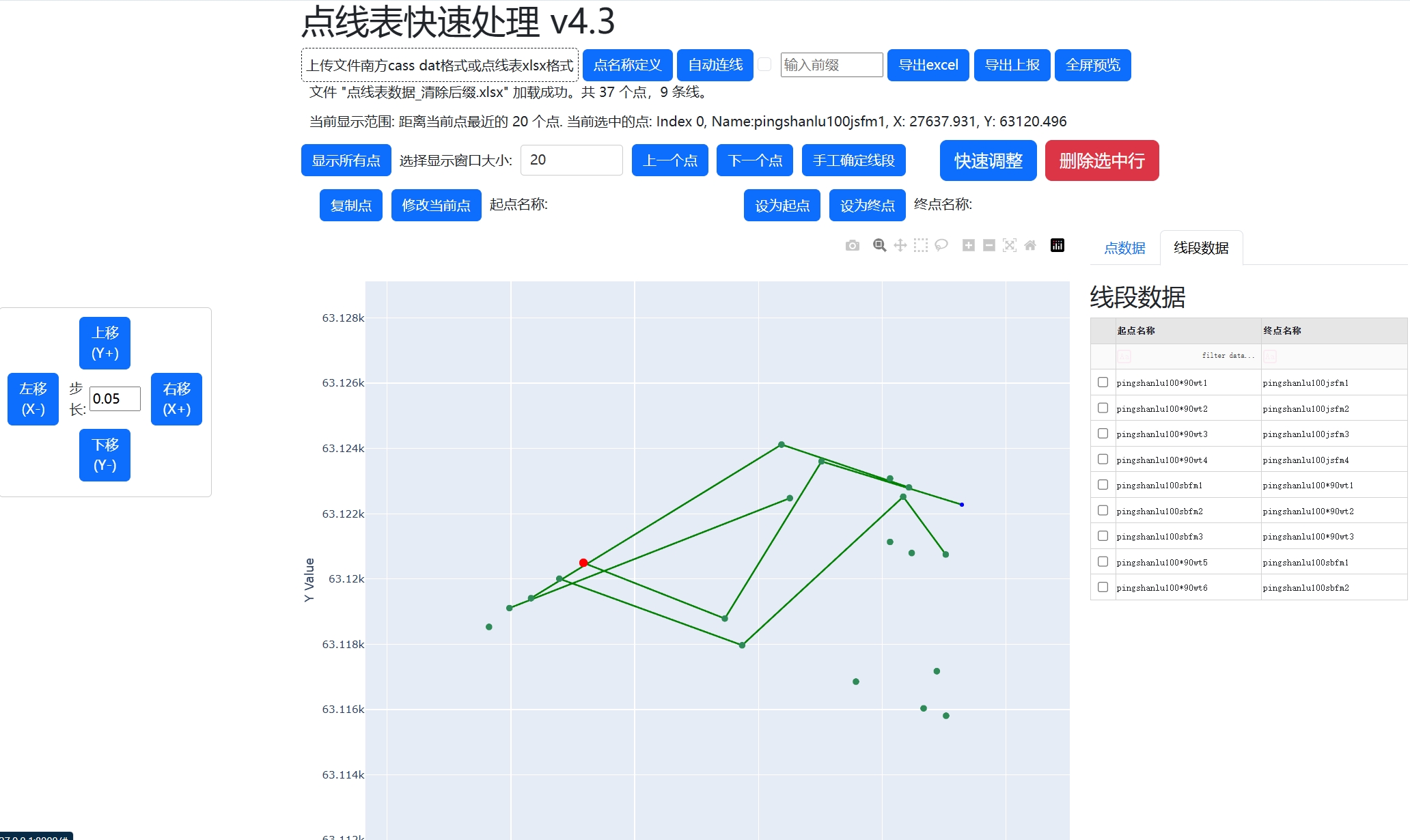Toggle case sensitivity on 起点名称 filter
Image resolution: width=1410 pixels, height=840 pixels.
pos(1124,356)
